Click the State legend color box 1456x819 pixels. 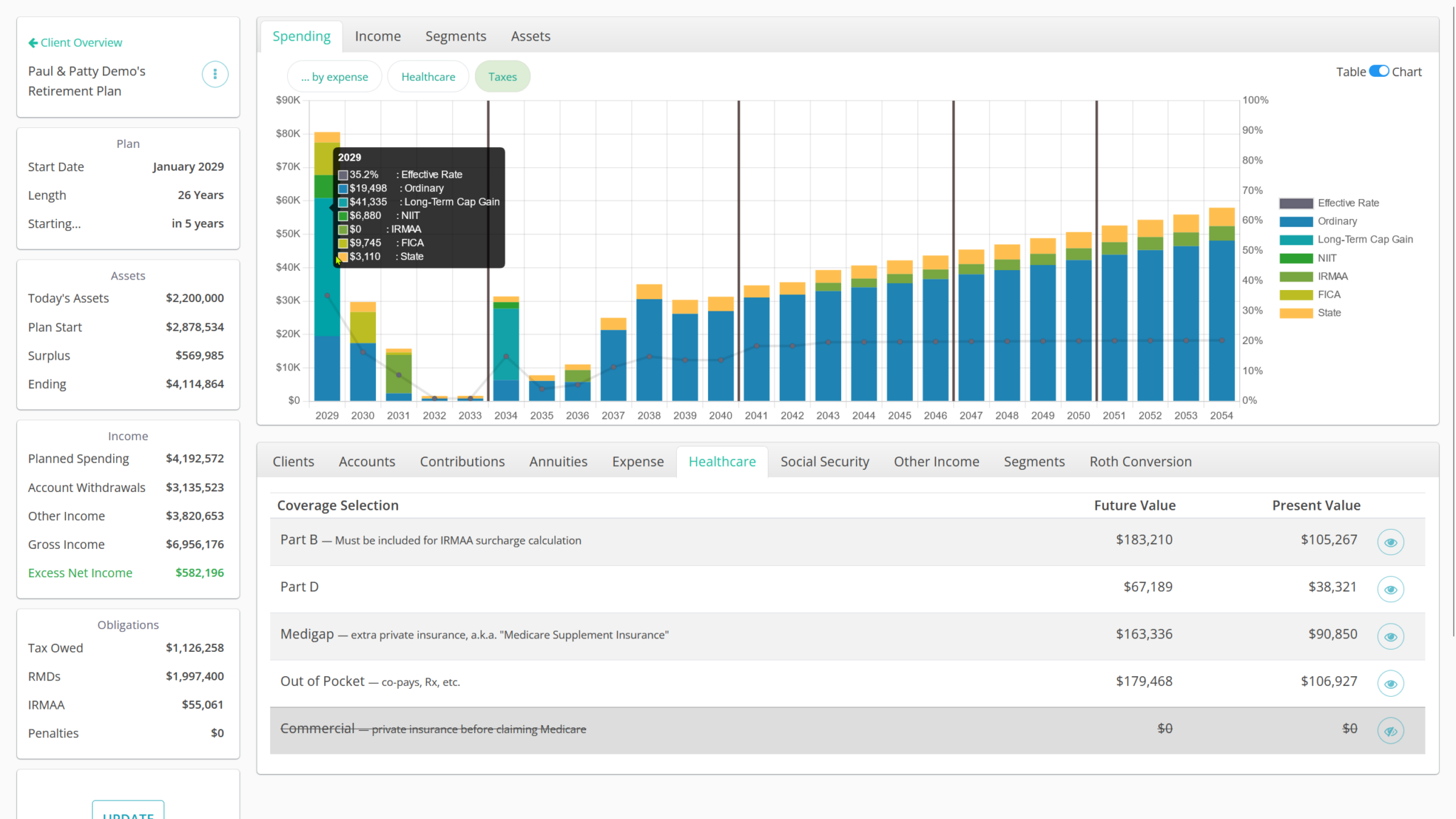1295,314
